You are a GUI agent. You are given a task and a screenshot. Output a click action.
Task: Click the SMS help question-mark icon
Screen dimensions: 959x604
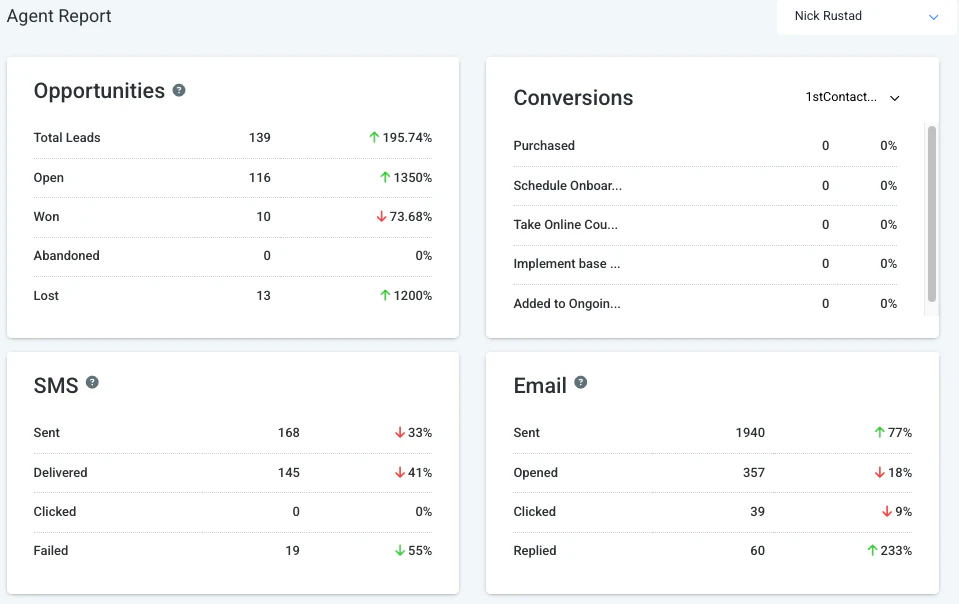point(92,383)
